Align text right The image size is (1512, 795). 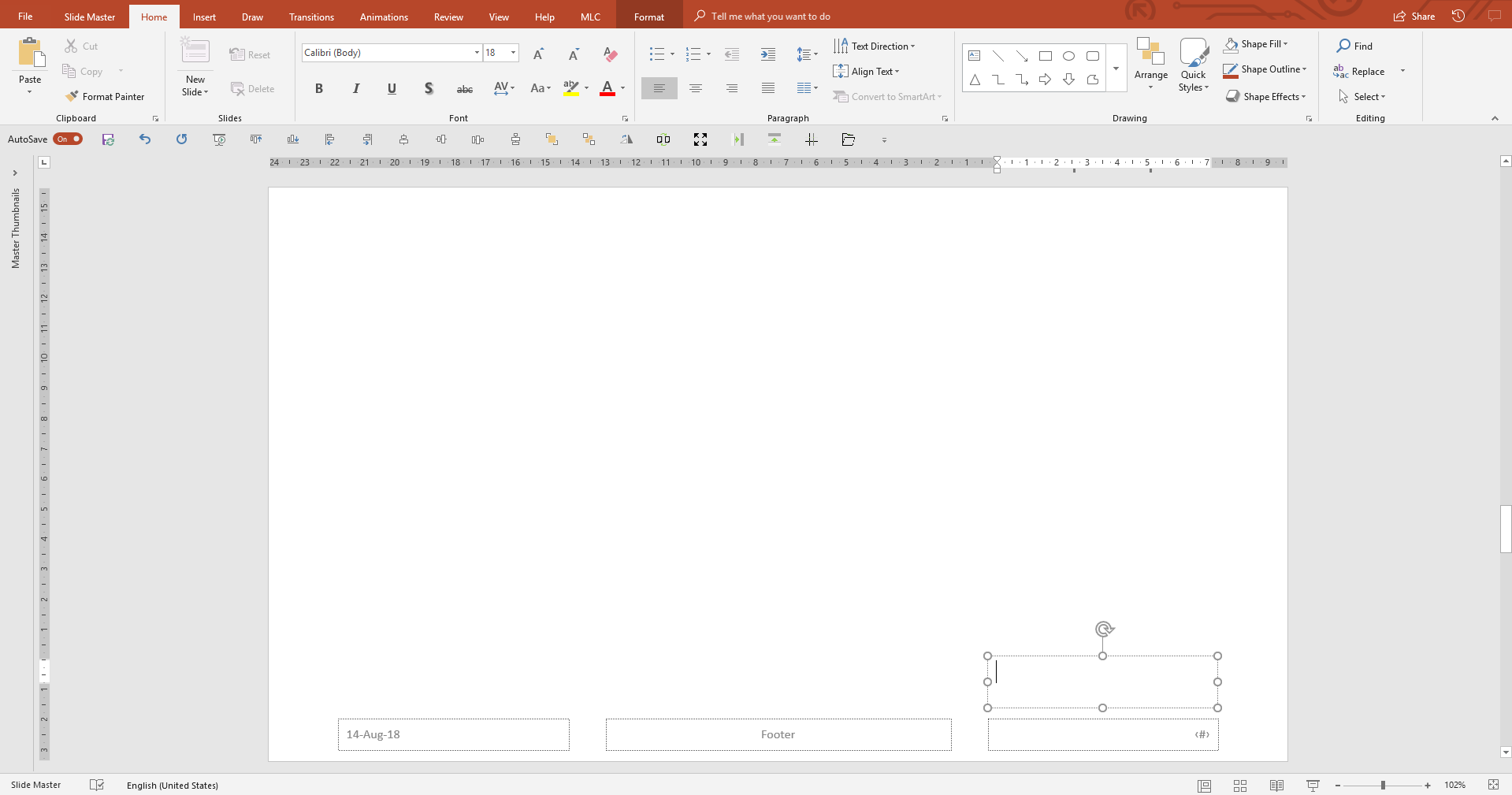point(732,88)
